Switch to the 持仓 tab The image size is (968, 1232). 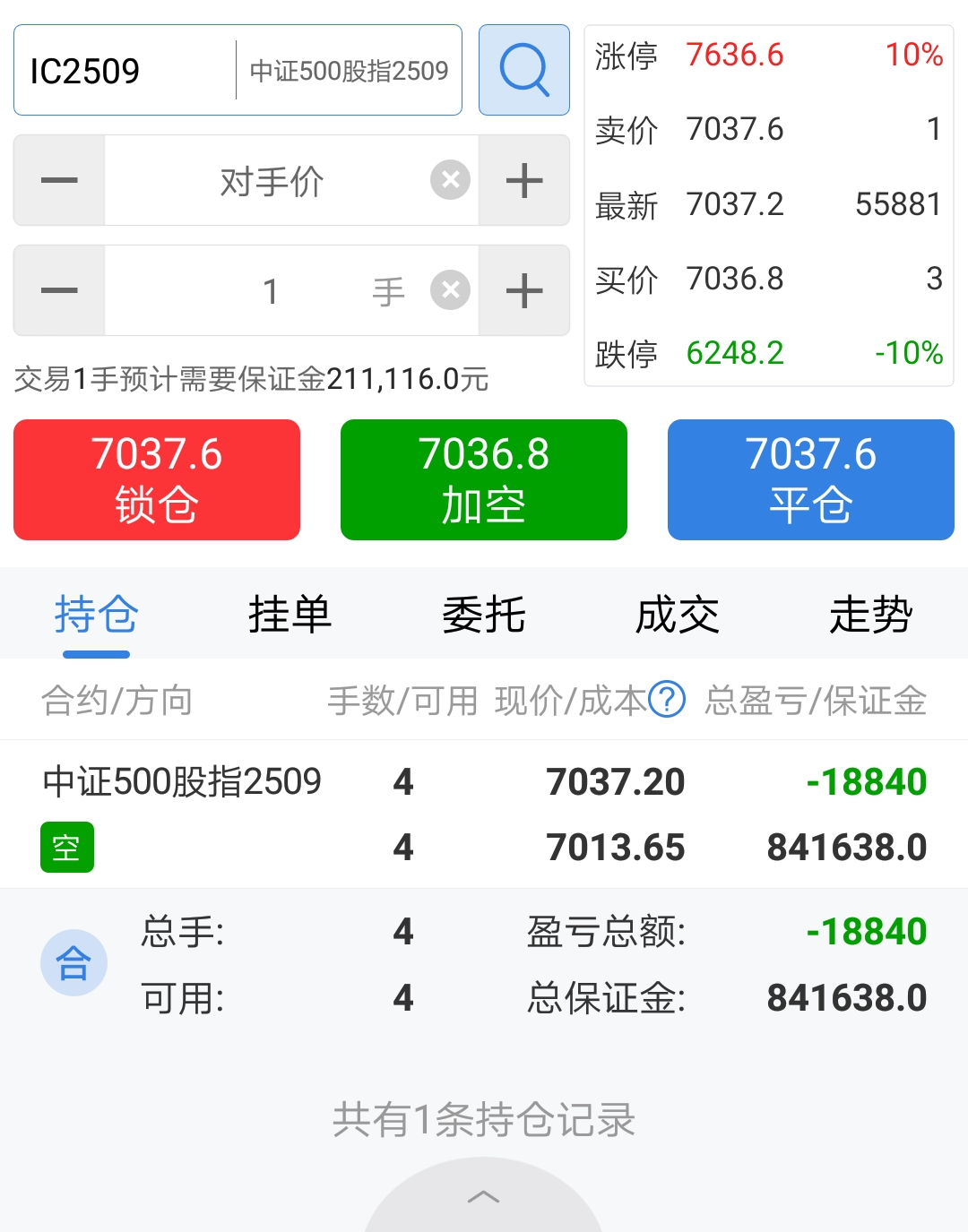[x=97, y=615]
